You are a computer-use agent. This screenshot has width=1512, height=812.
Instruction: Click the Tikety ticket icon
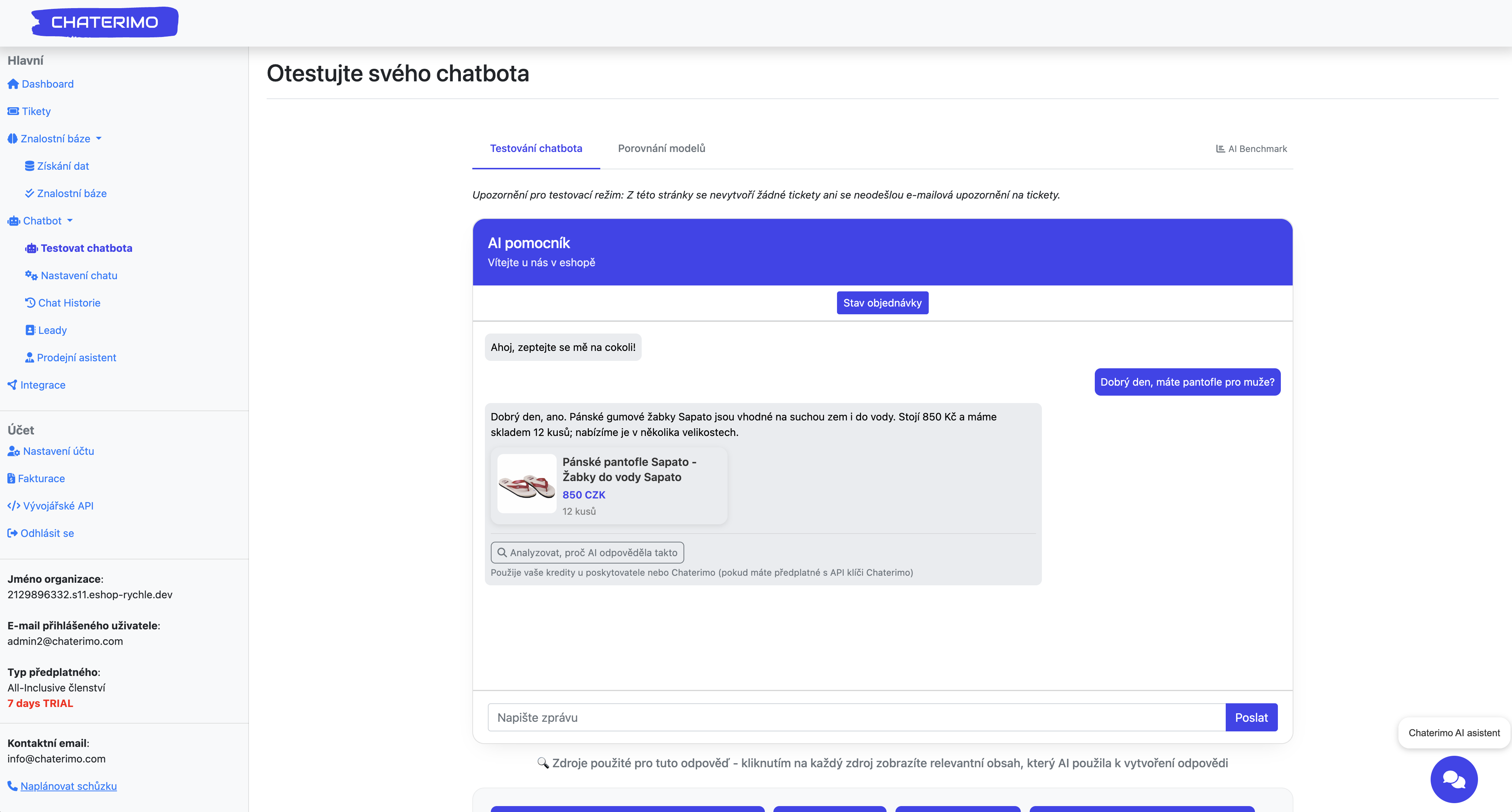(x=13, y=111)
